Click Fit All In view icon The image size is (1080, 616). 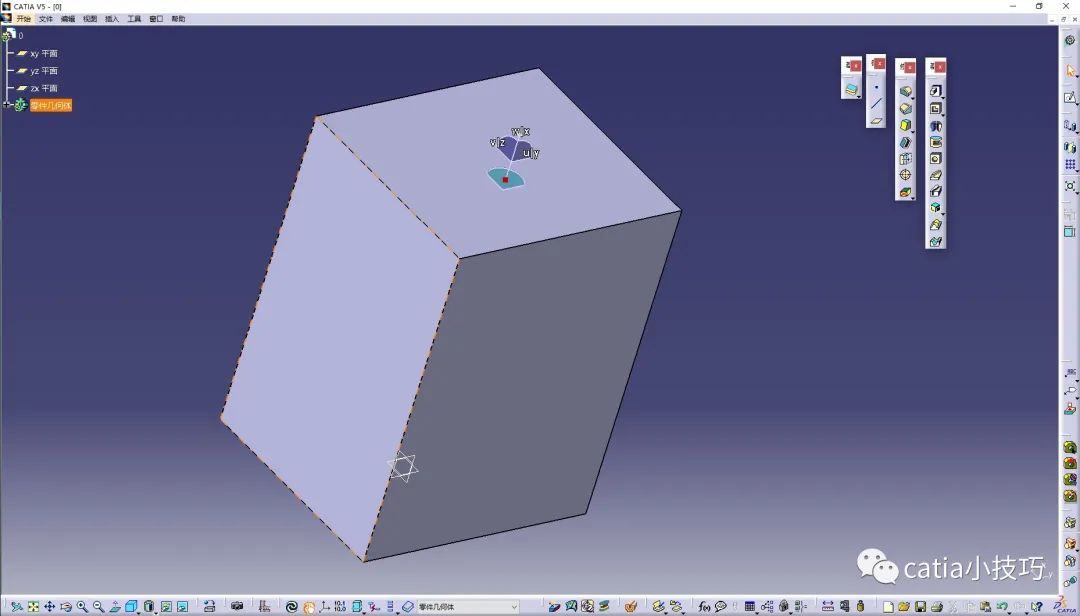(x=33, y=606)
